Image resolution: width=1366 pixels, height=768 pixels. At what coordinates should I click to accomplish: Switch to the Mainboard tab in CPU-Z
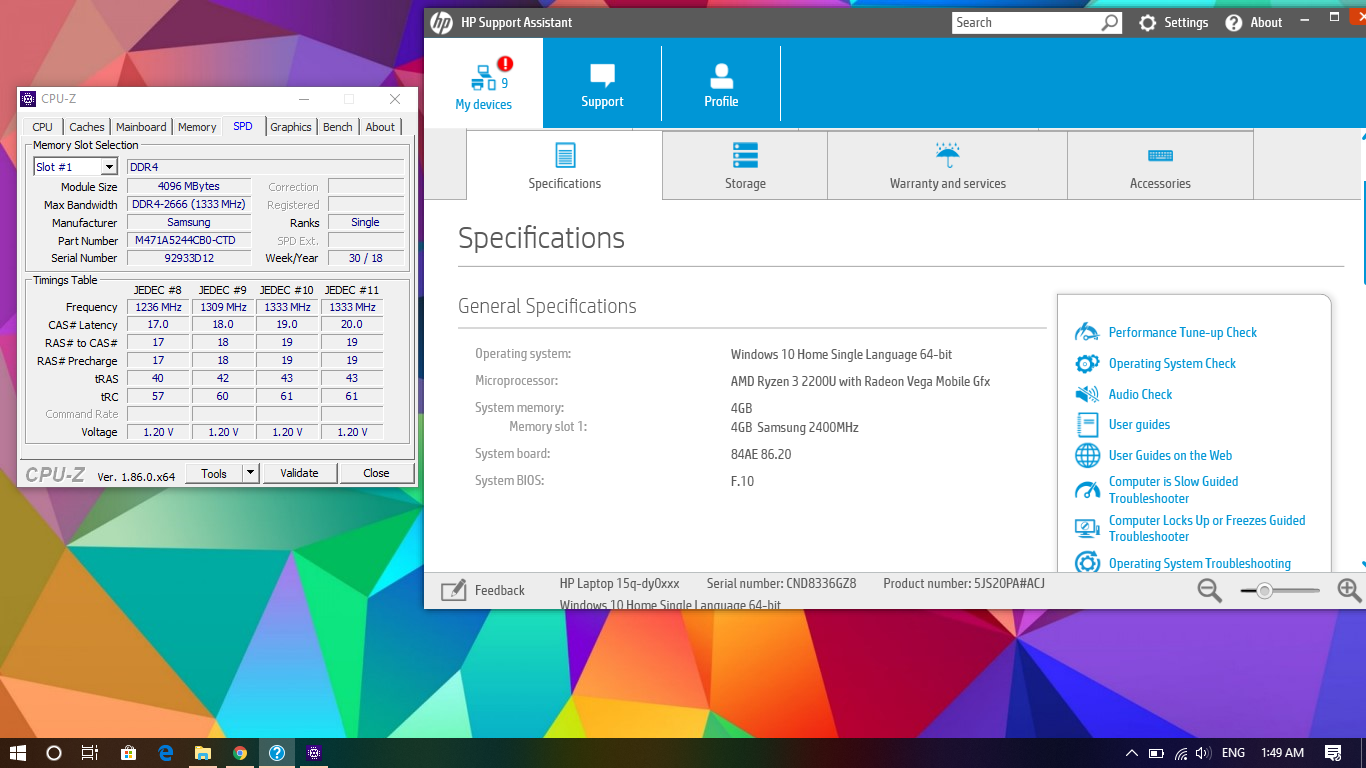(x=141, y=127)
